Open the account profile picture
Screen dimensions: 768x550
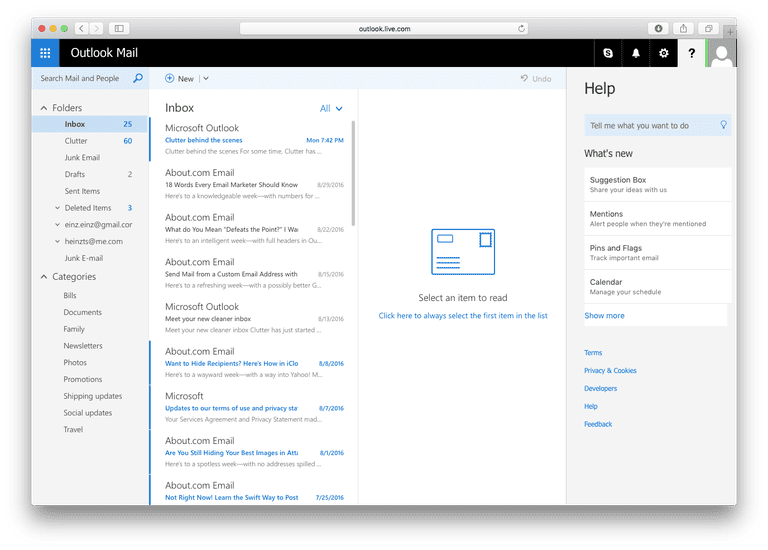721,53
